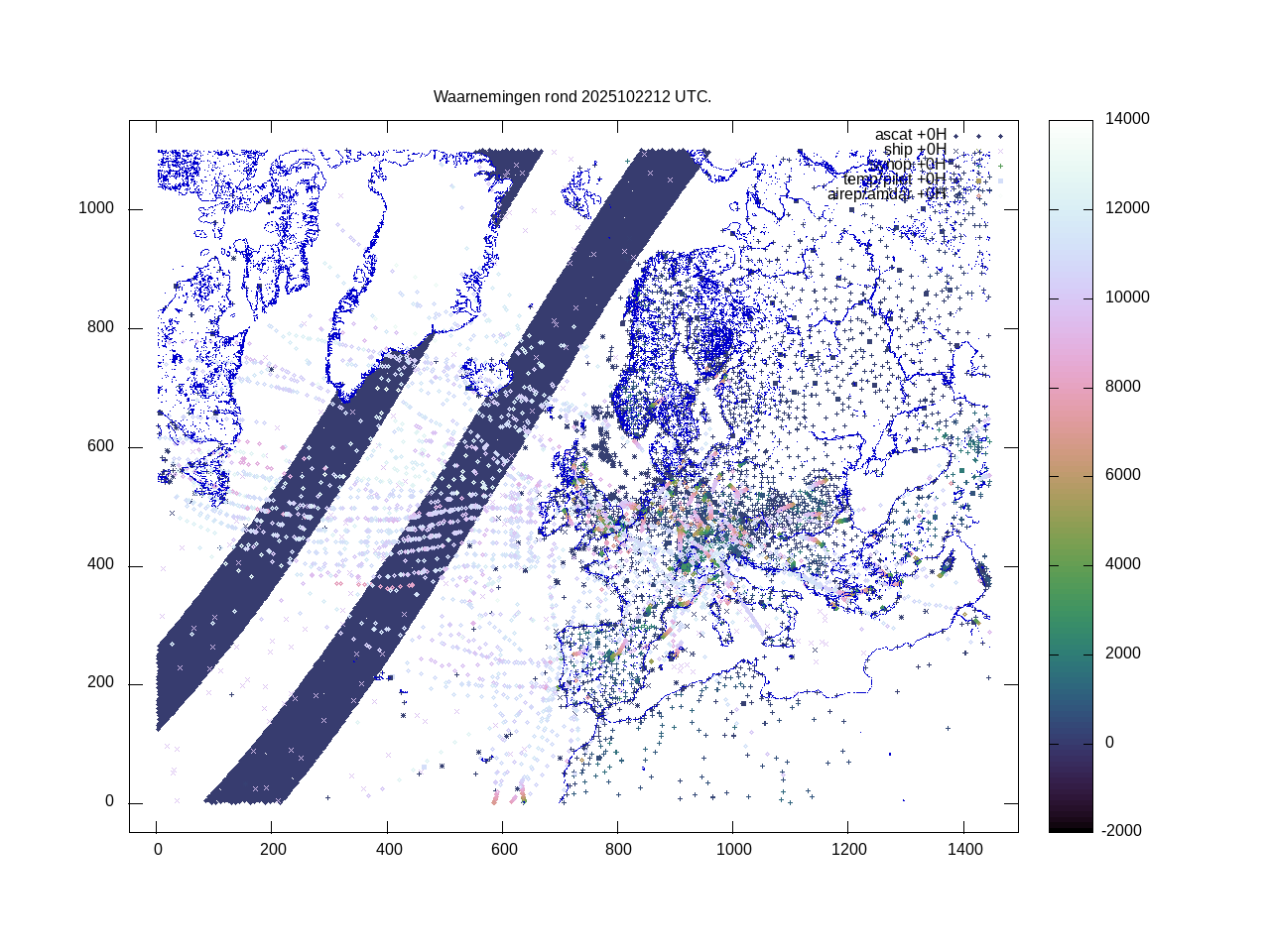Click the colorbar at the 4000 green level

(x=1071, y=564)
